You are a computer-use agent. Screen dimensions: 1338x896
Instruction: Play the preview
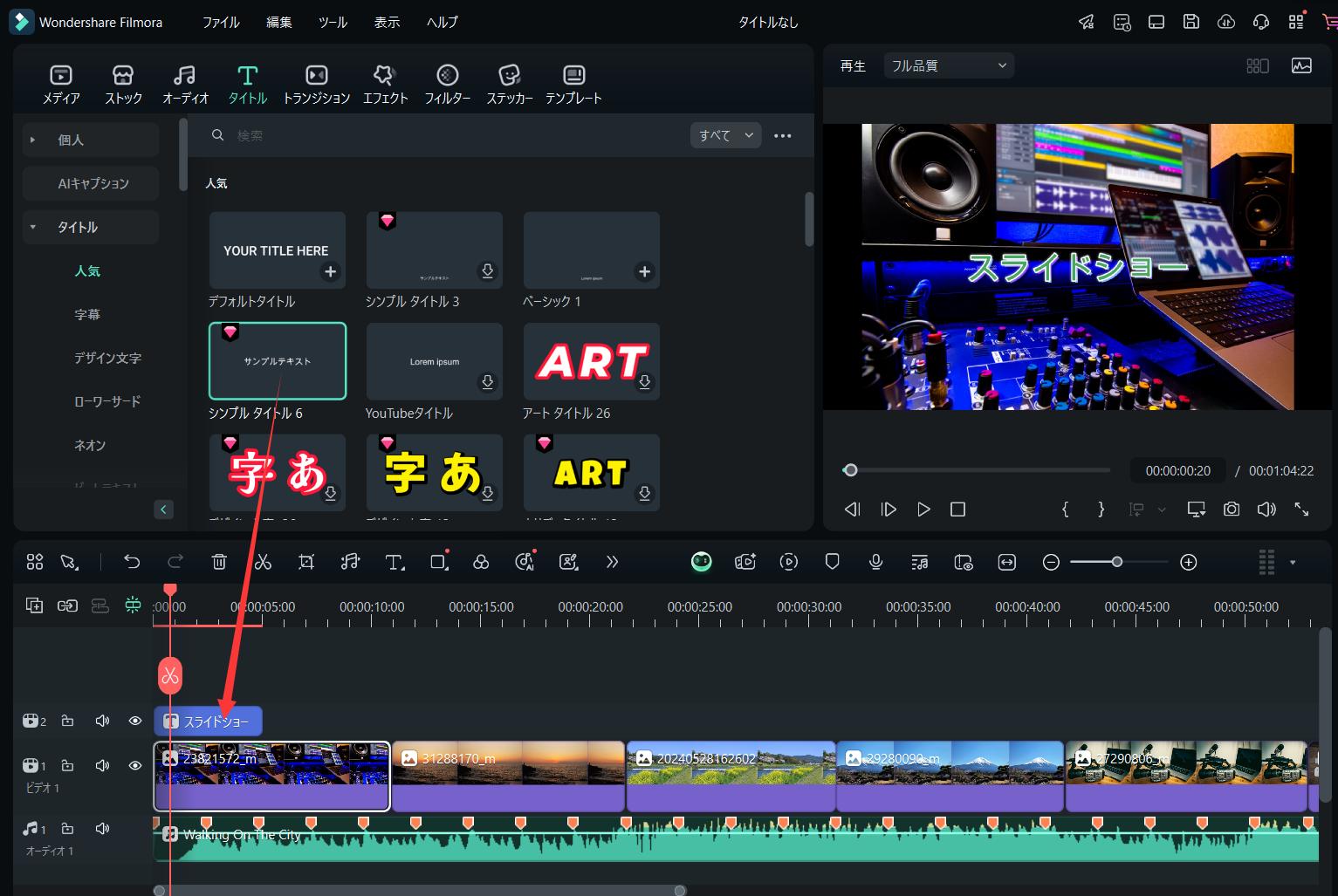[923, 509]
